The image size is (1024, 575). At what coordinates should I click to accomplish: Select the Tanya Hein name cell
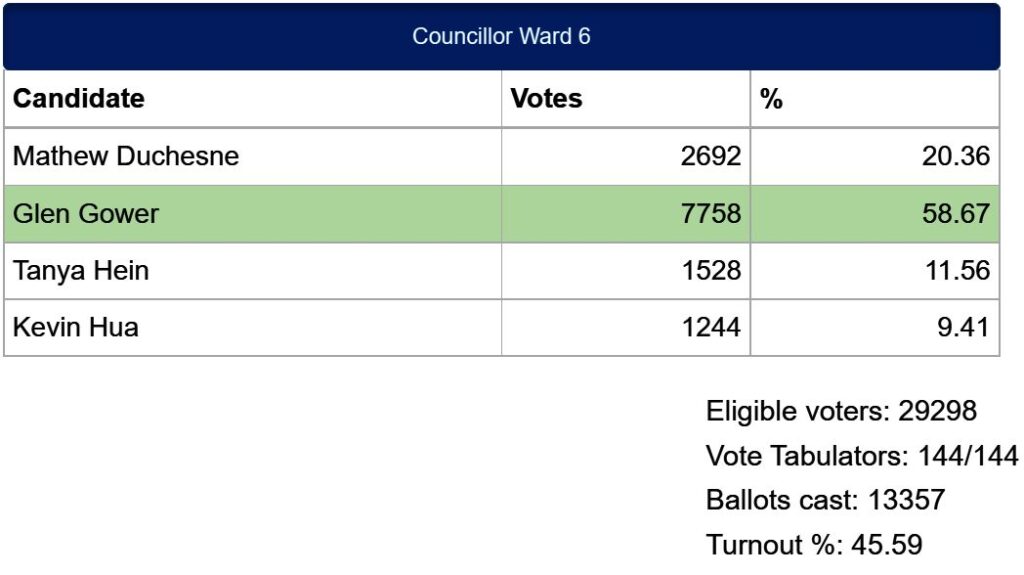[x=253, y=271]
